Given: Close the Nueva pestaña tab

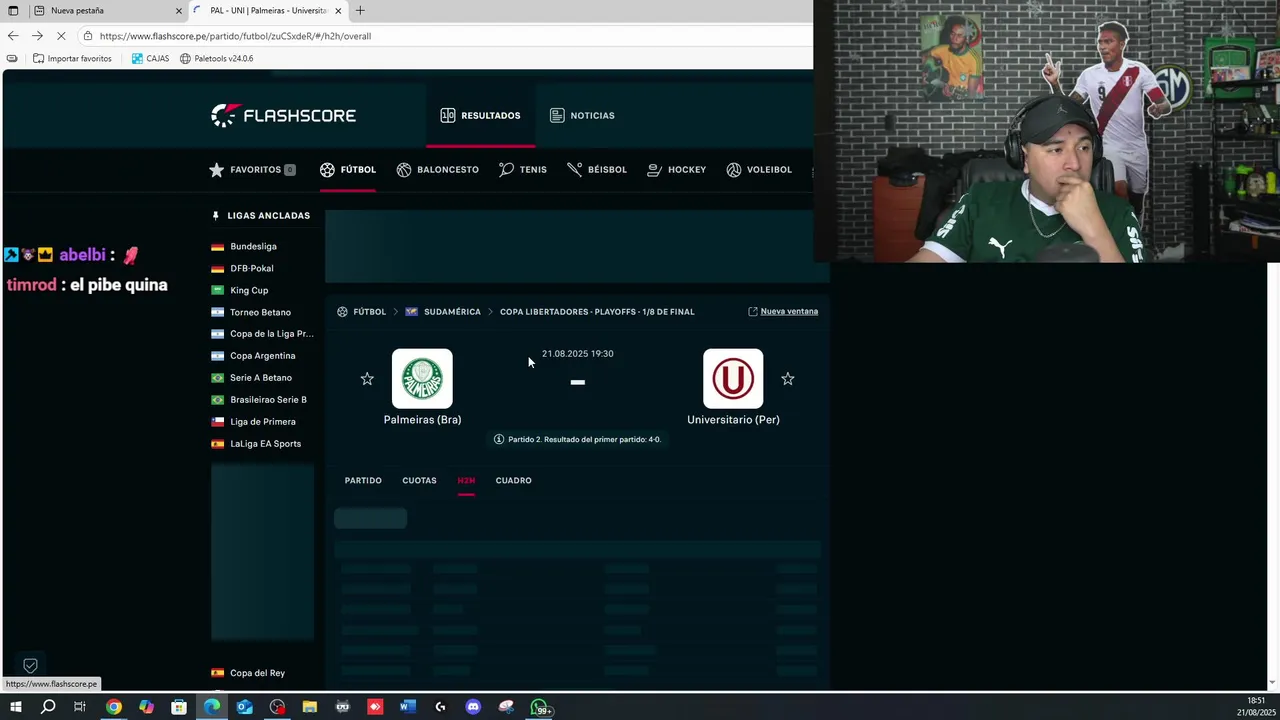Looking at the screenshot, I should [x=179, y=11].
